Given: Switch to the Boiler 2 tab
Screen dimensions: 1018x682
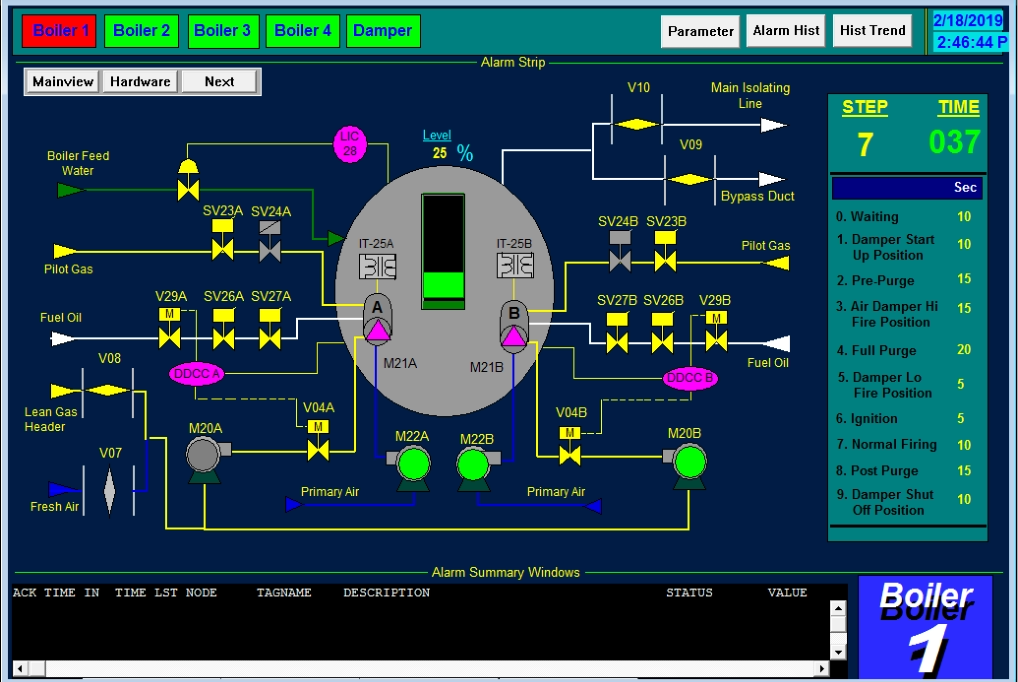Looking at the screenshot, I should 141,31.
